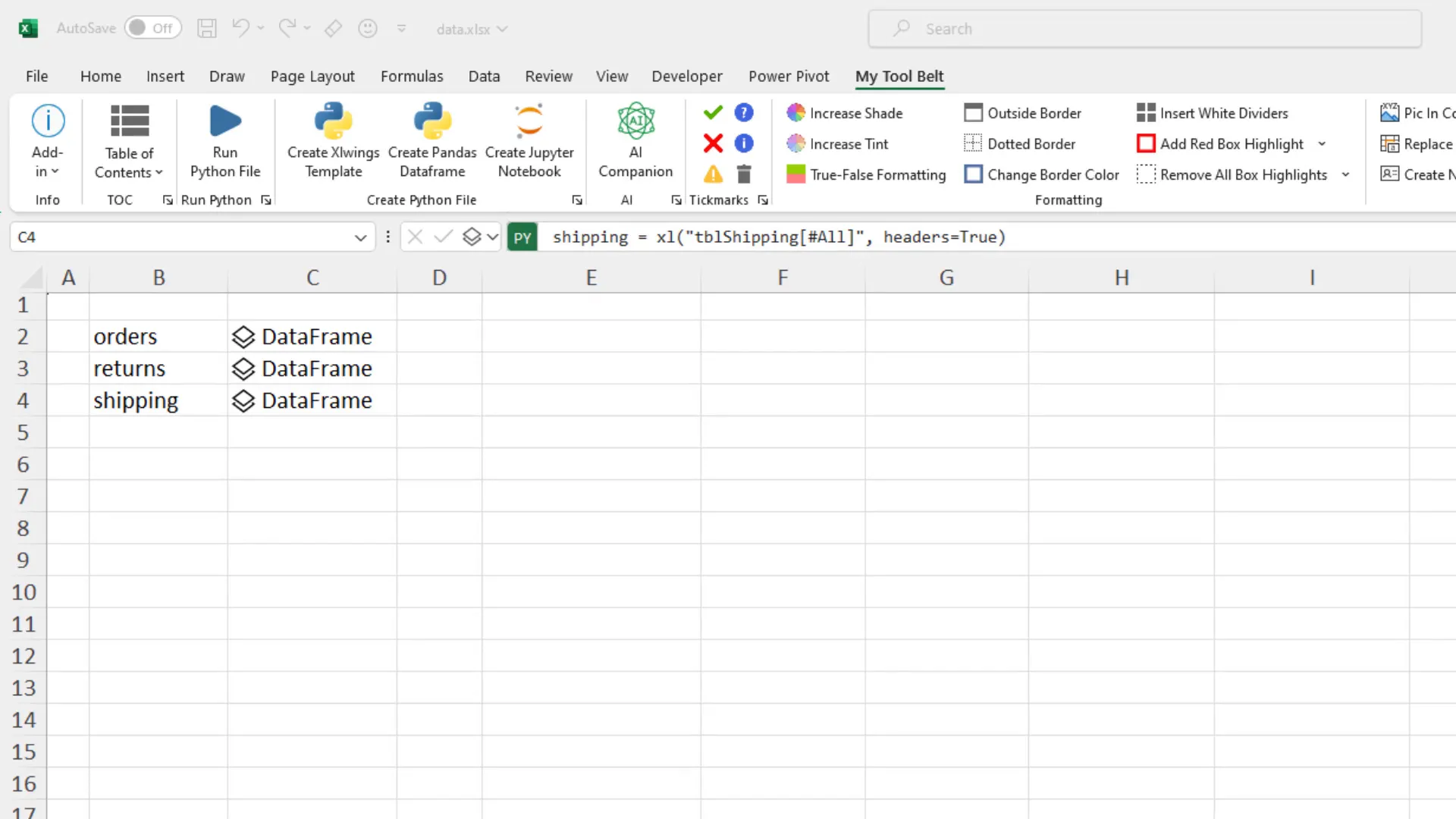The height and width of the screenshot is (819, 1456).
Task: Open Create Jupyter Notebook
Action: pyautogui.click(x=529, y=121)
